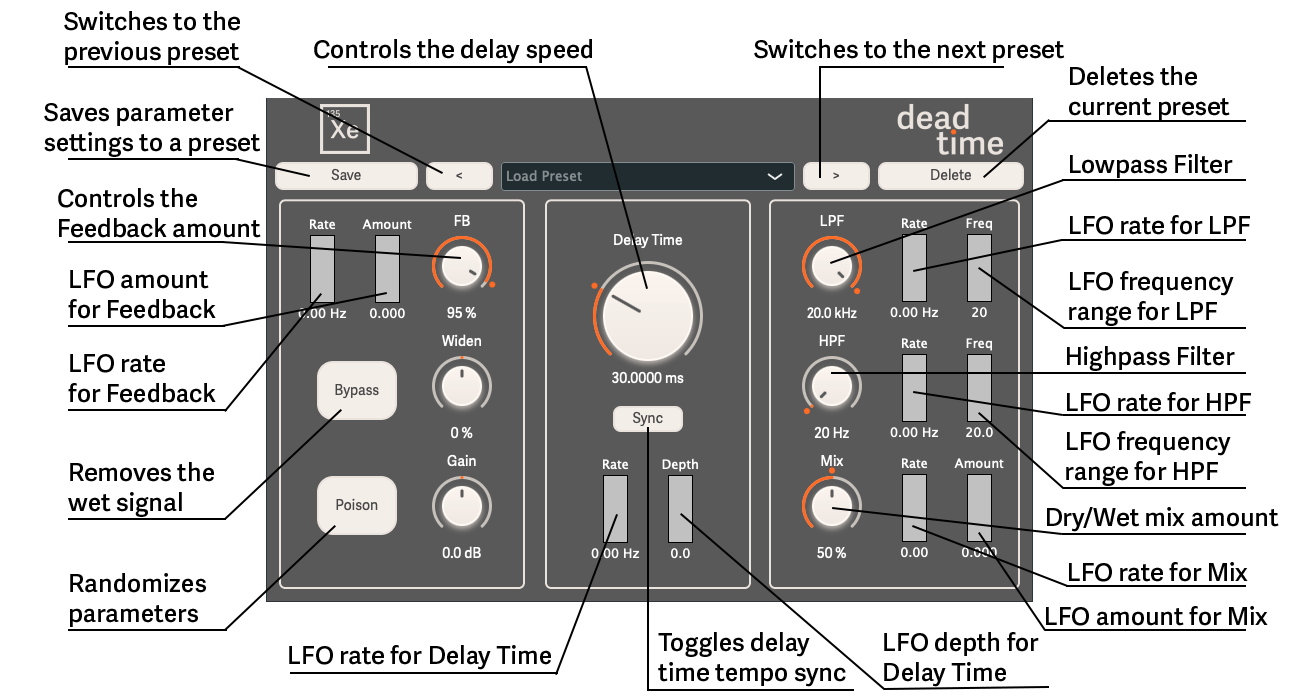Open the Load Preset dropdown
1300x700 pixels.
(647, 176)
